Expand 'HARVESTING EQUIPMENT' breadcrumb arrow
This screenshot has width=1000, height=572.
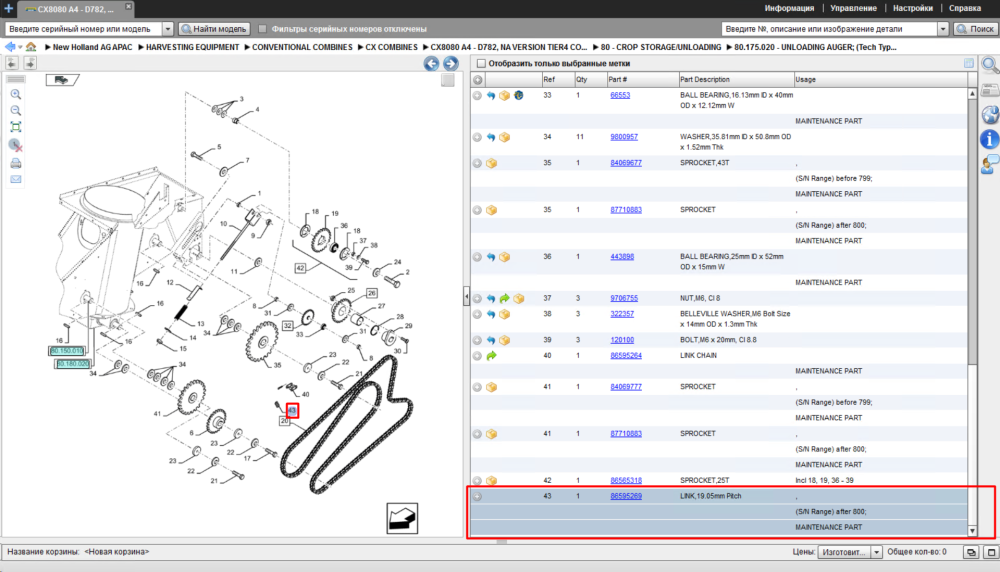(141, 47)
